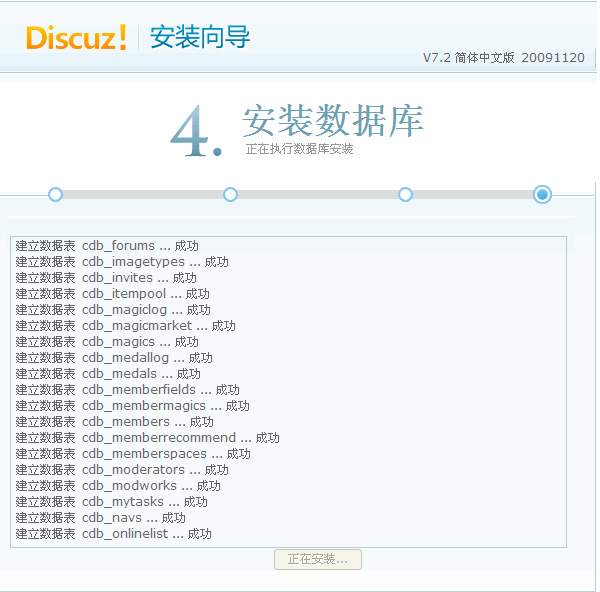Click the progress bar between steps two and three

(318, 194)
